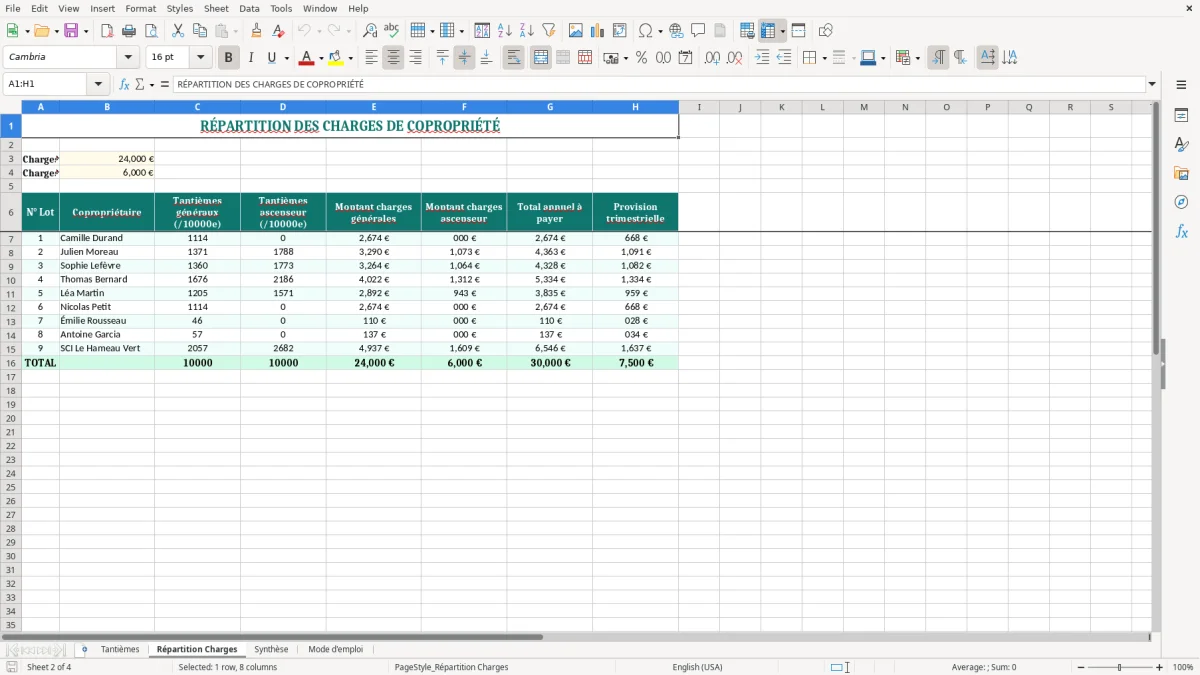Click the Clear Direct Formatting icon
Viewport: 1200px width, 675px height.
coord(278,31)
